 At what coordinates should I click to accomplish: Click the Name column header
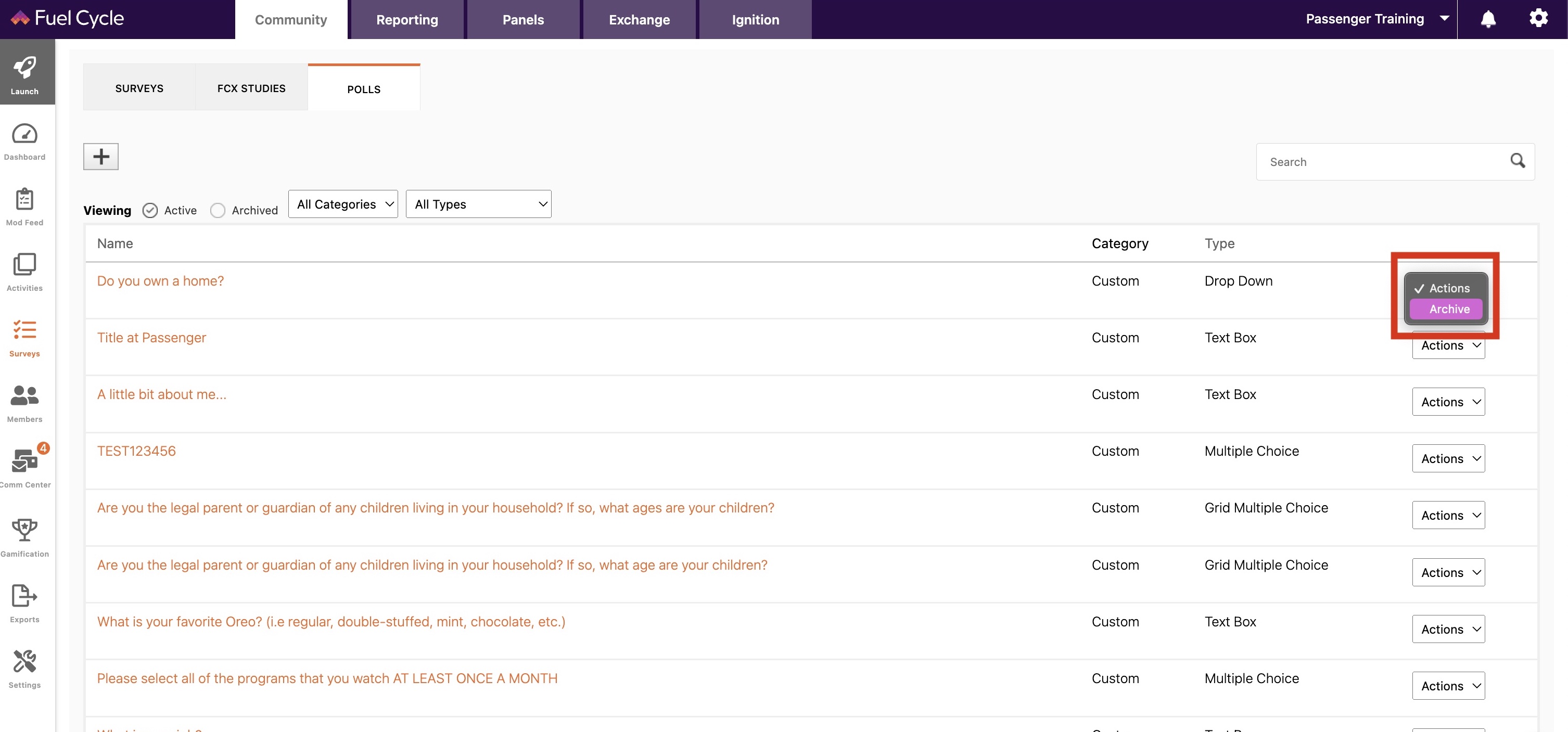point(115,243)
